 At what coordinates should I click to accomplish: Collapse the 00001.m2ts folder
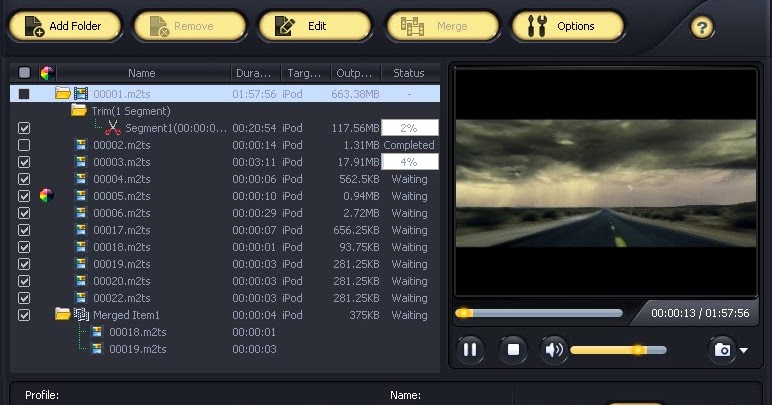click(x=63, y=93)
